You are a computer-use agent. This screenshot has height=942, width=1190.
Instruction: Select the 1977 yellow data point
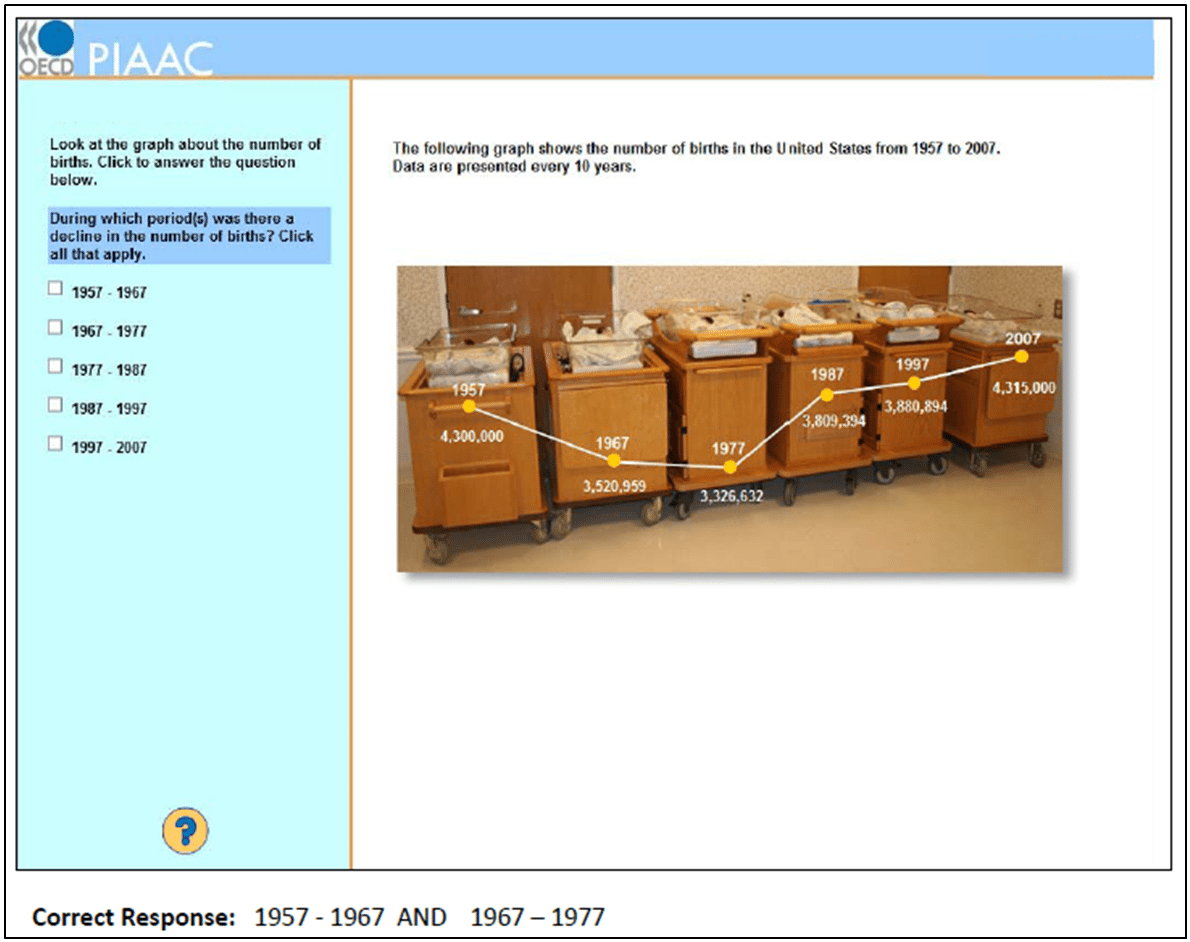730,467
